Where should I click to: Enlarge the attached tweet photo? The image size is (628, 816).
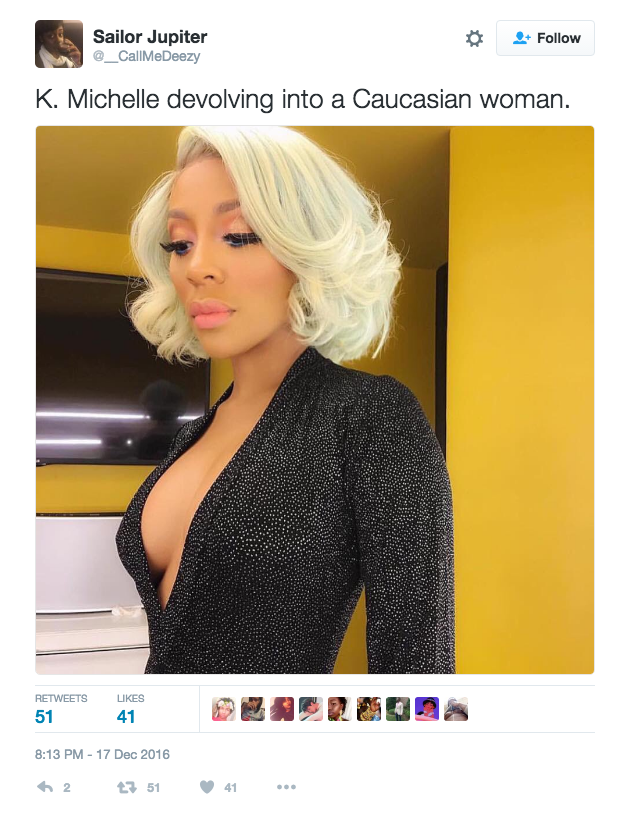tap(315, 400)
